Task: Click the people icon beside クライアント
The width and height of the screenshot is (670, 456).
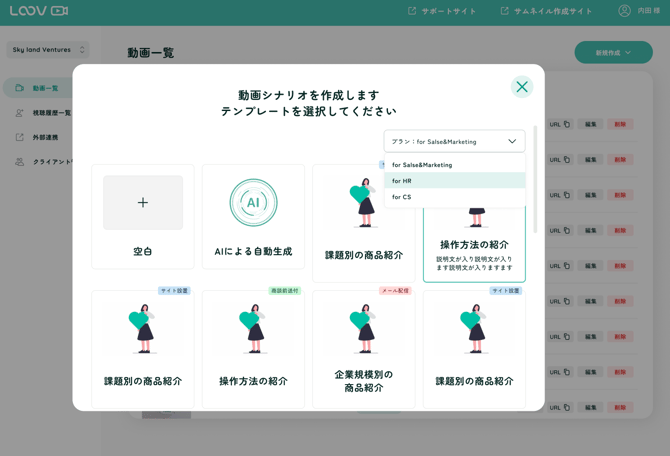Action: coord(20,162)
